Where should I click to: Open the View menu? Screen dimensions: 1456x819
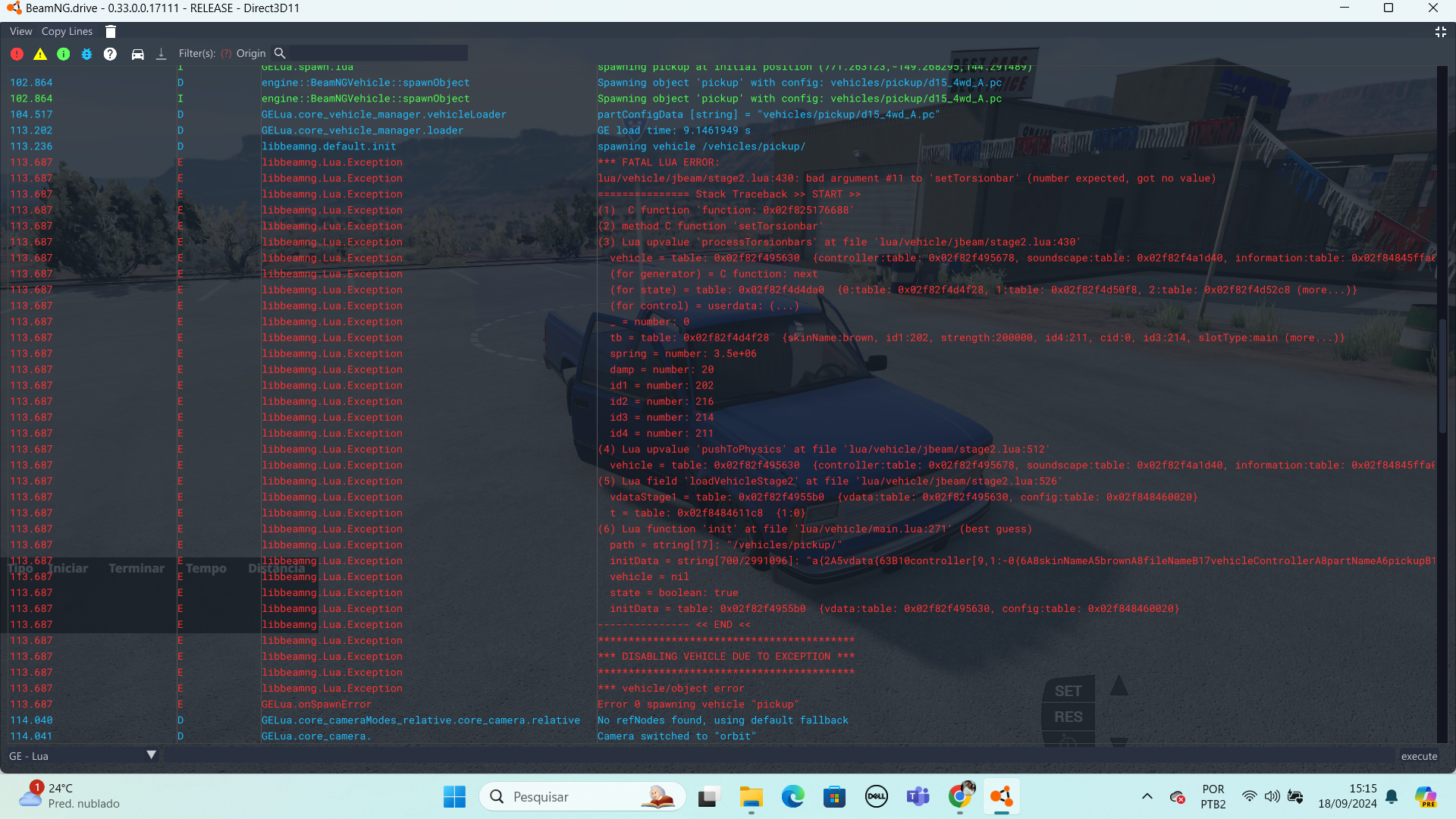20,31
